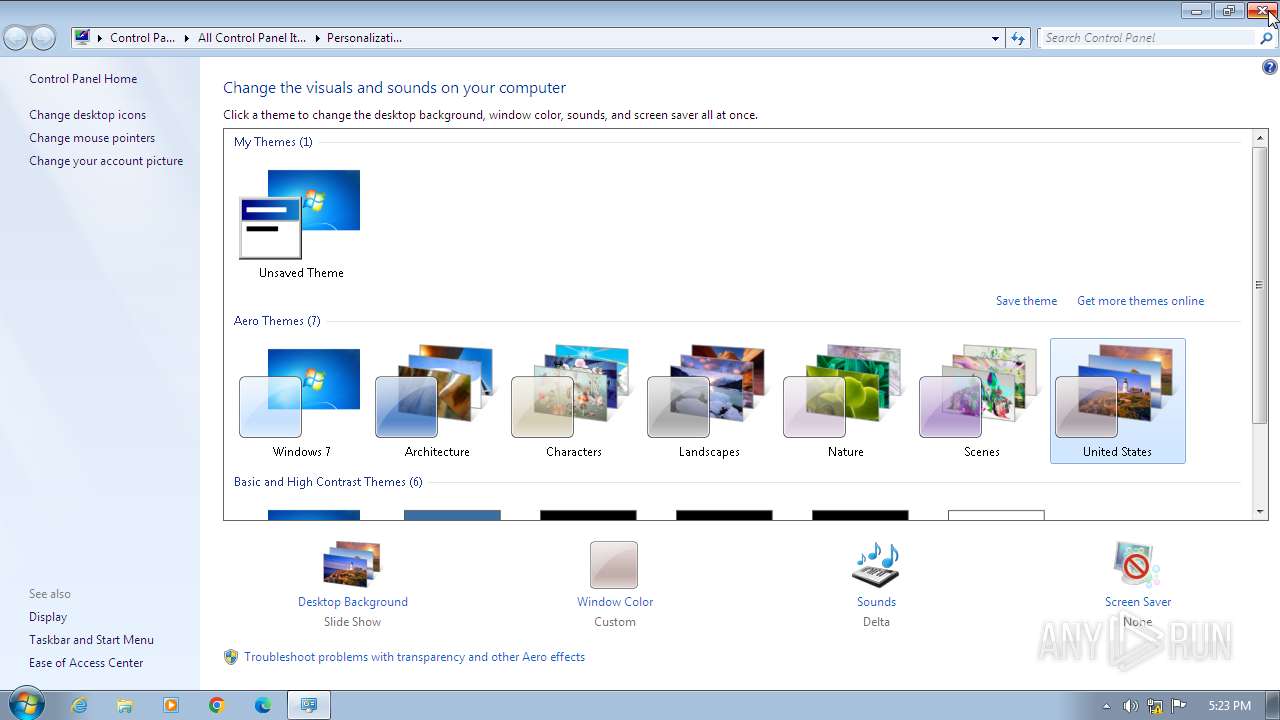Click the Personalization breadcrumb segment
The image size is (1280, 720).
point(364,38)
